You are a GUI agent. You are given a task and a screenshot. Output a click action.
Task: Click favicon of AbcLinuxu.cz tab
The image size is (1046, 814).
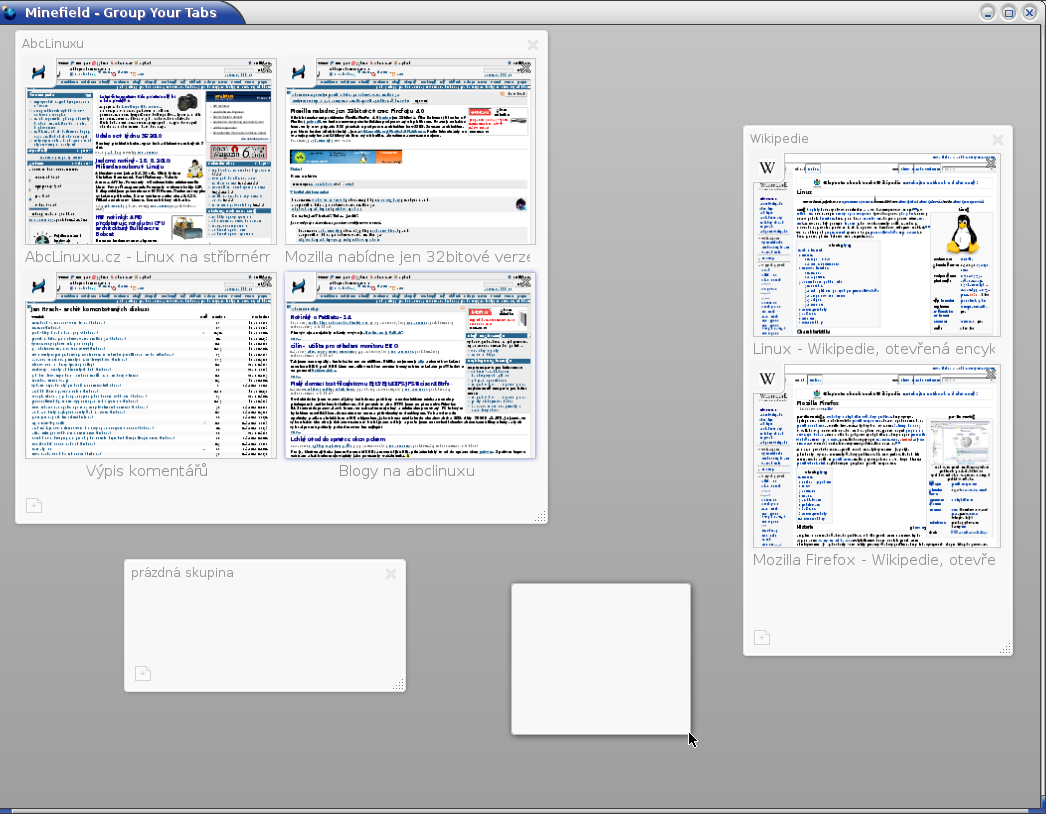click(x=39, y=72)
